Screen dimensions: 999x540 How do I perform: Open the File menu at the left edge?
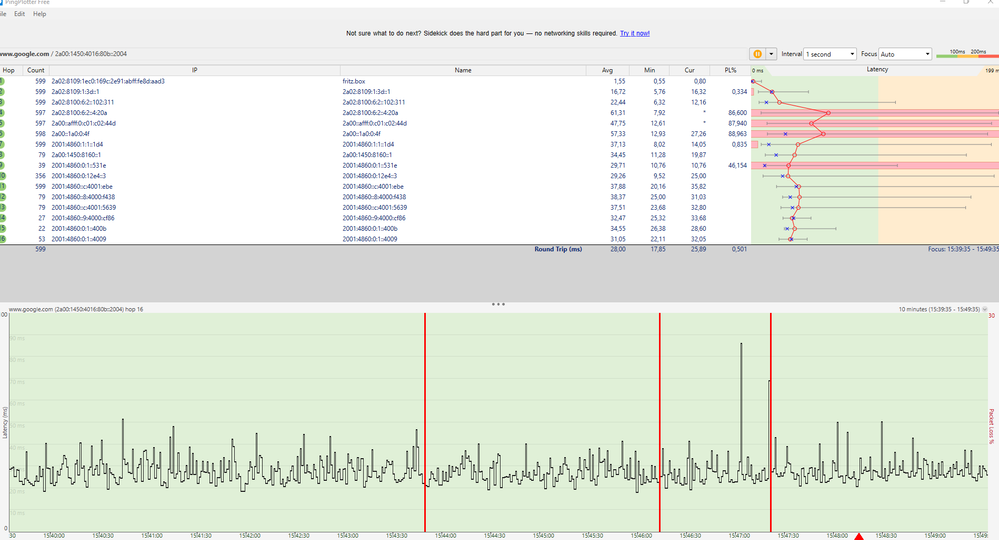click(x=3, y=14)
